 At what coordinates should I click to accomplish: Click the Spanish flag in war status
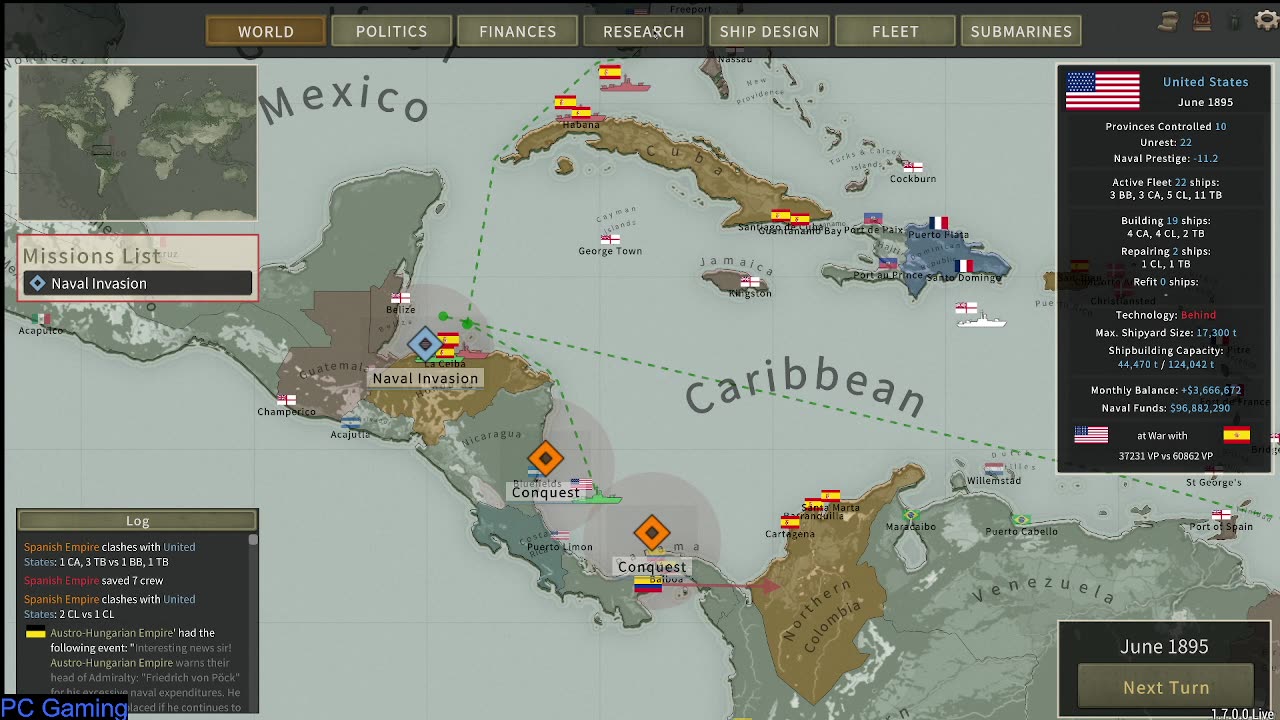(1237, 435)
